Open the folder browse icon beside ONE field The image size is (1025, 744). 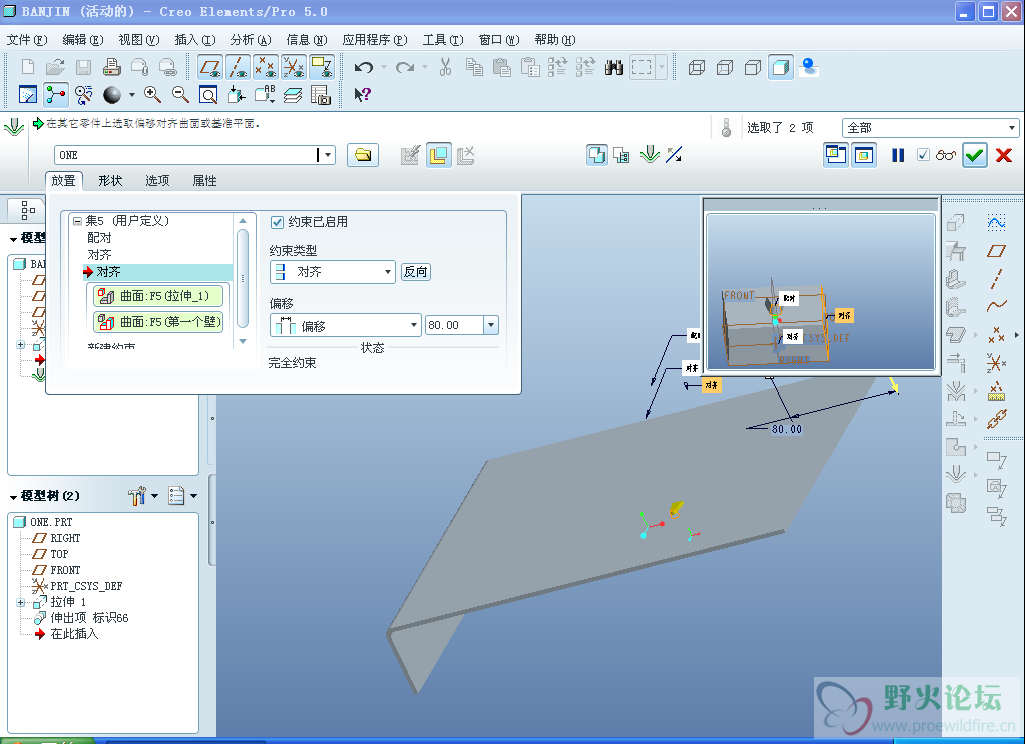[363, 155]
